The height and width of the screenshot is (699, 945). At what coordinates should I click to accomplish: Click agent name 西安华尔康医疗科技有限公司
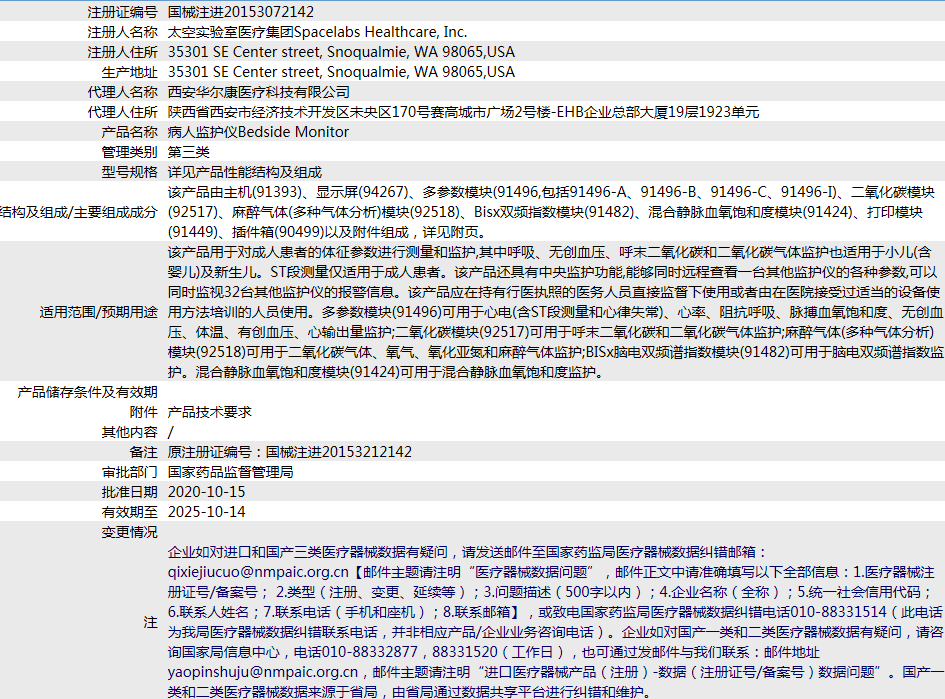pos(259,92)
